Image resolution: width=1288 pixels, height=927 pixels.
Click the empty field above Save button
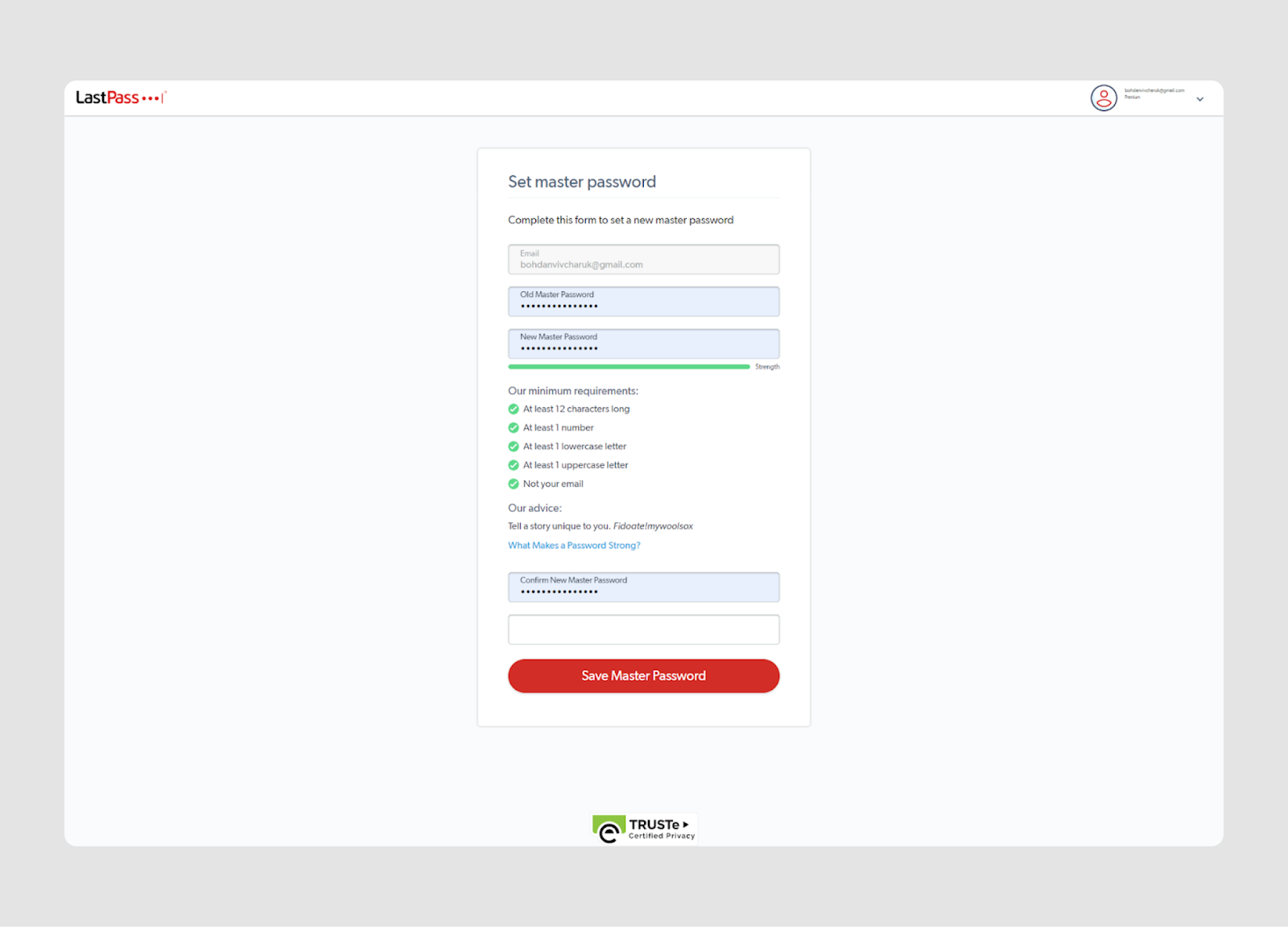pyautogui.click(x=643, y=629)
